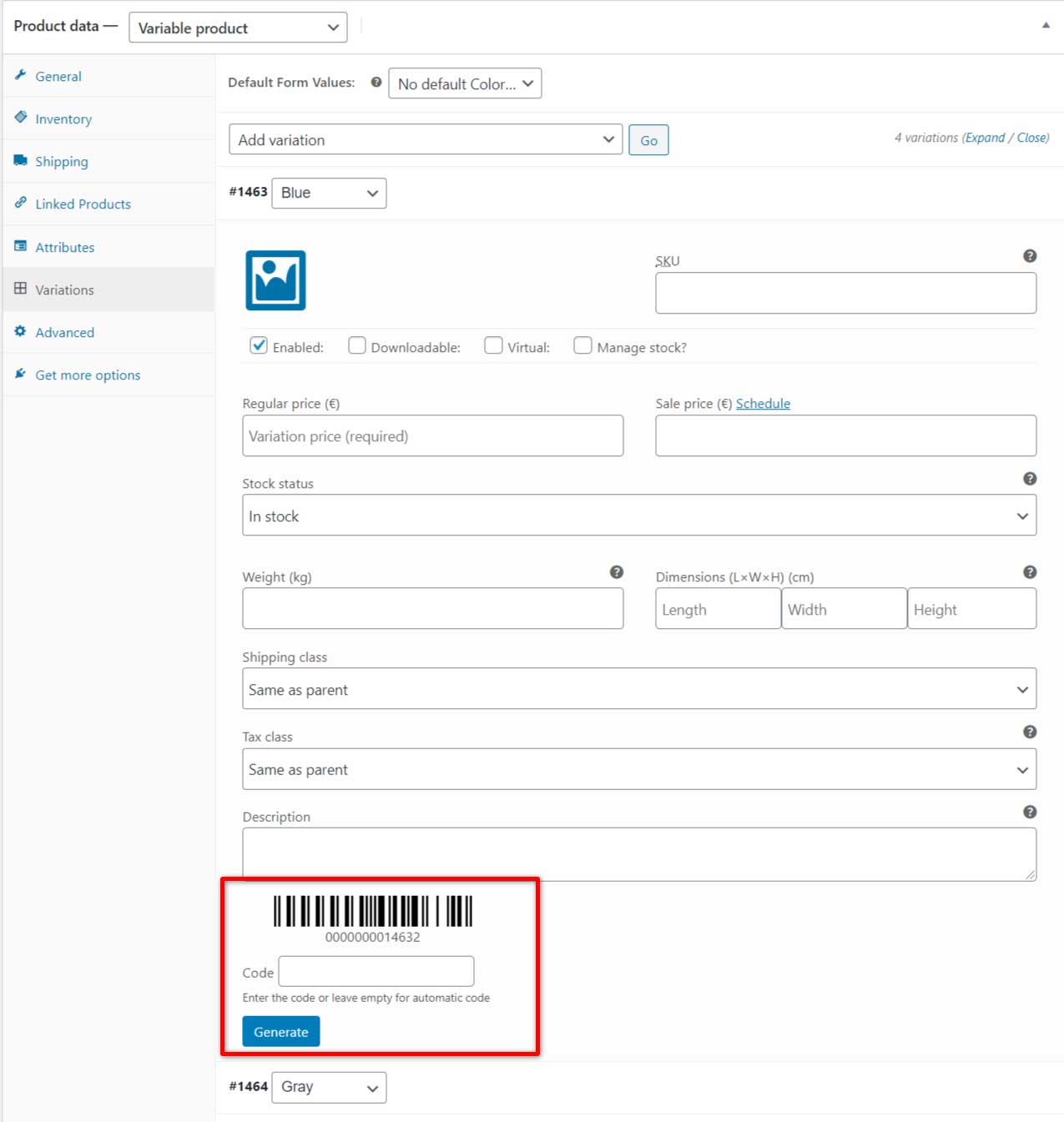Focus the Regular price input field
Screen dimensions: 1064x1122
433,435
